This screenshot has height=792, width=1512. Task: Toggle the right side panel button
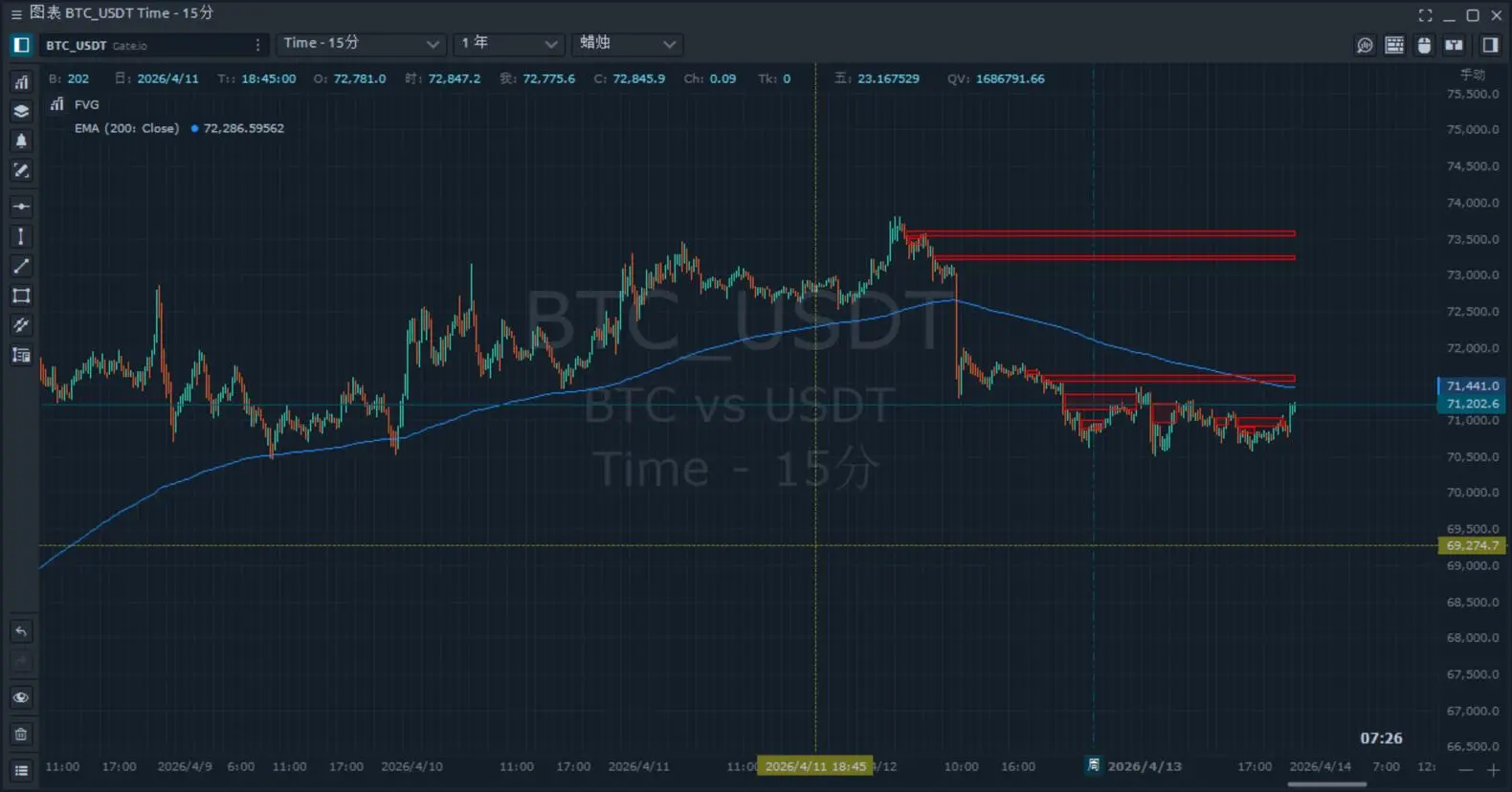[1490, 45]
